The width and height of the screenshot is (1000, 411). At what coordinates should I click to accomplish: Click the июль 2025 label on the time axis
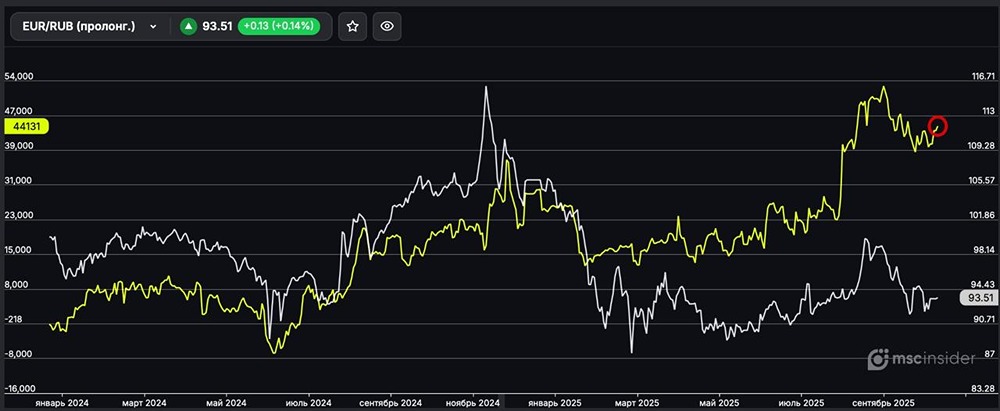(802, 403)
